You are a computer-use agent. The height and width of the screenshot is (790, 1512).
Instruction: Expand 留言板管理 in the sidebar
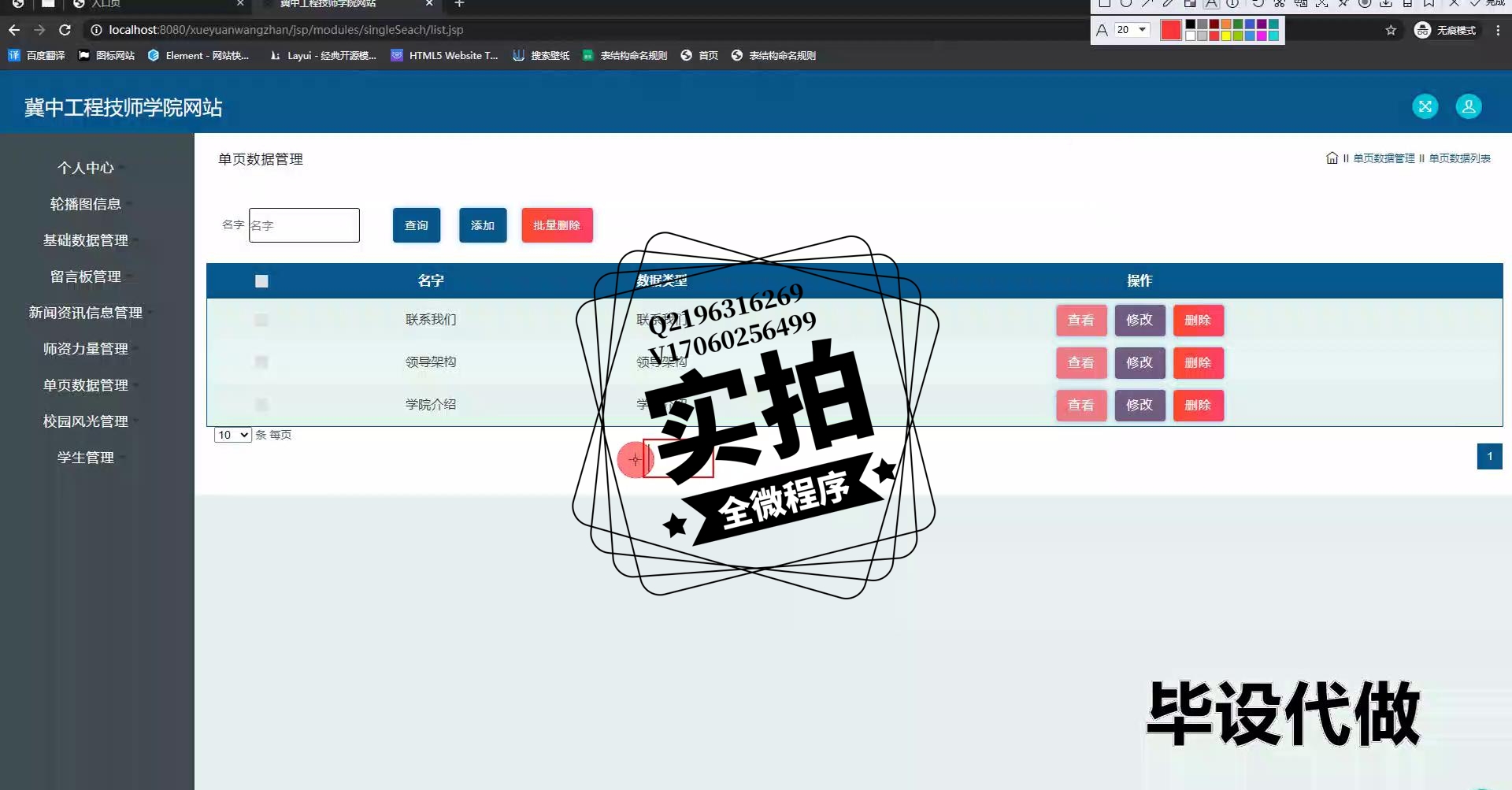(x=85, y=276)
